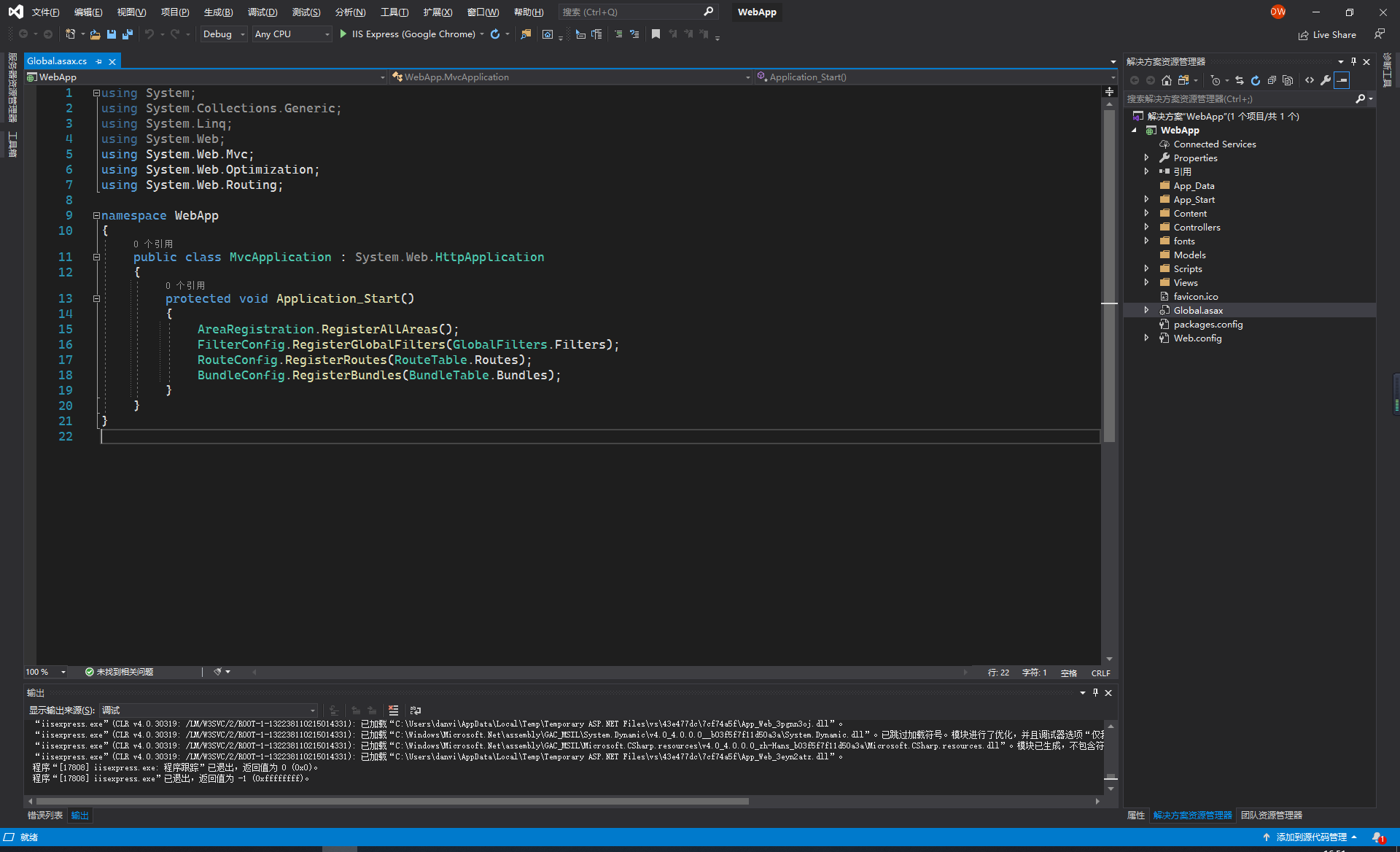
Task: Click the Save All toolbar icon
Action: coord(128,34)
